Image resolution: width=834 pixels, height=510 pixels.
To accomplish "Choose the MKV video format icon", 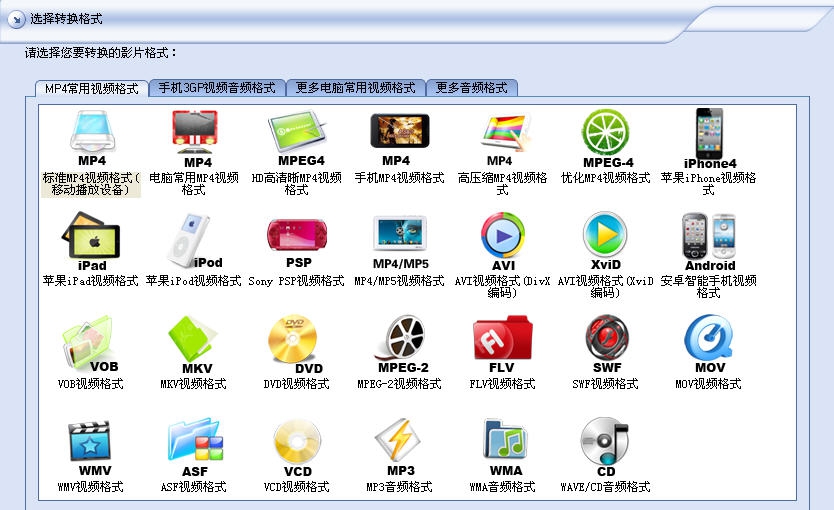I will pyautogui.click(x=194, y=345).
